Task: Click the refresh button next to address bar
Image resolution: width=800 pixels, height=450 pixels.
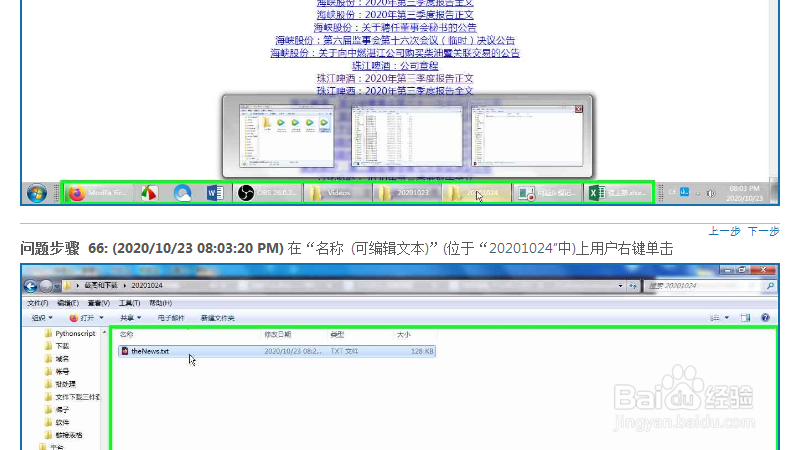Action: coord(633,286)
